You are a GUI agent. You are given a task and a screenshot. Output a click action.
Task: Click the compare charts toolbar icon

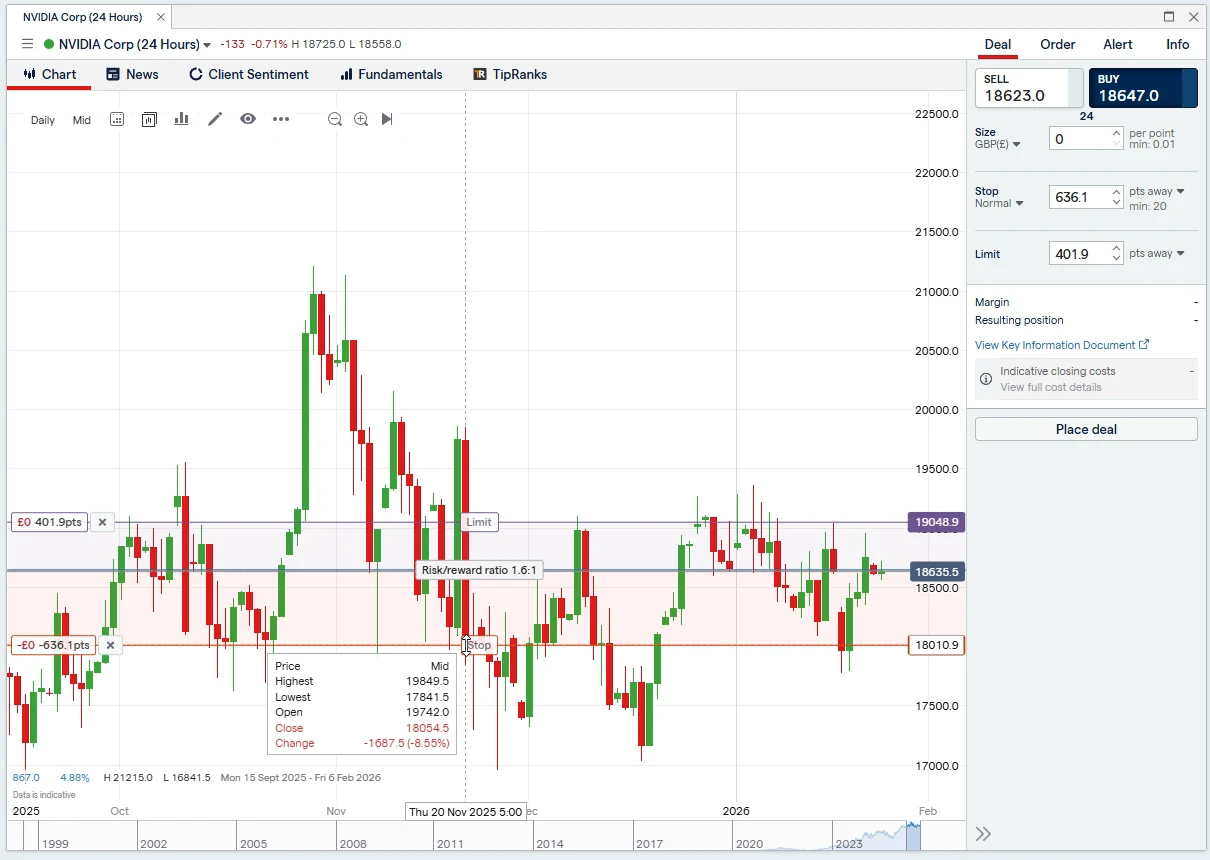click(x=149, y=119)
